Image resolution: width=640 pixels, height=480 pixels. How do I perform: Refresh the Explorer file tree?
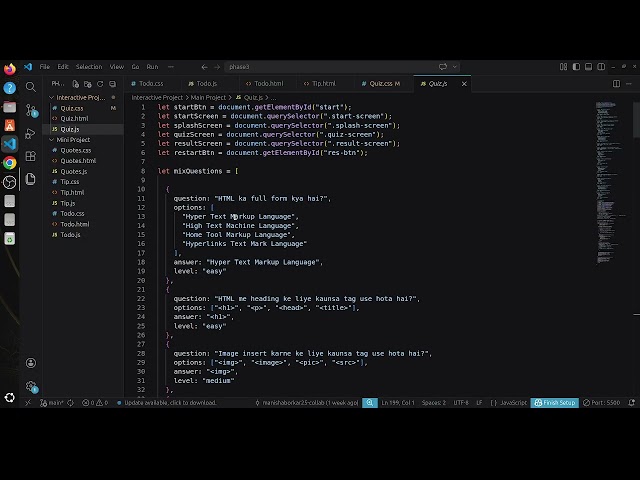(x=100, y=84)
